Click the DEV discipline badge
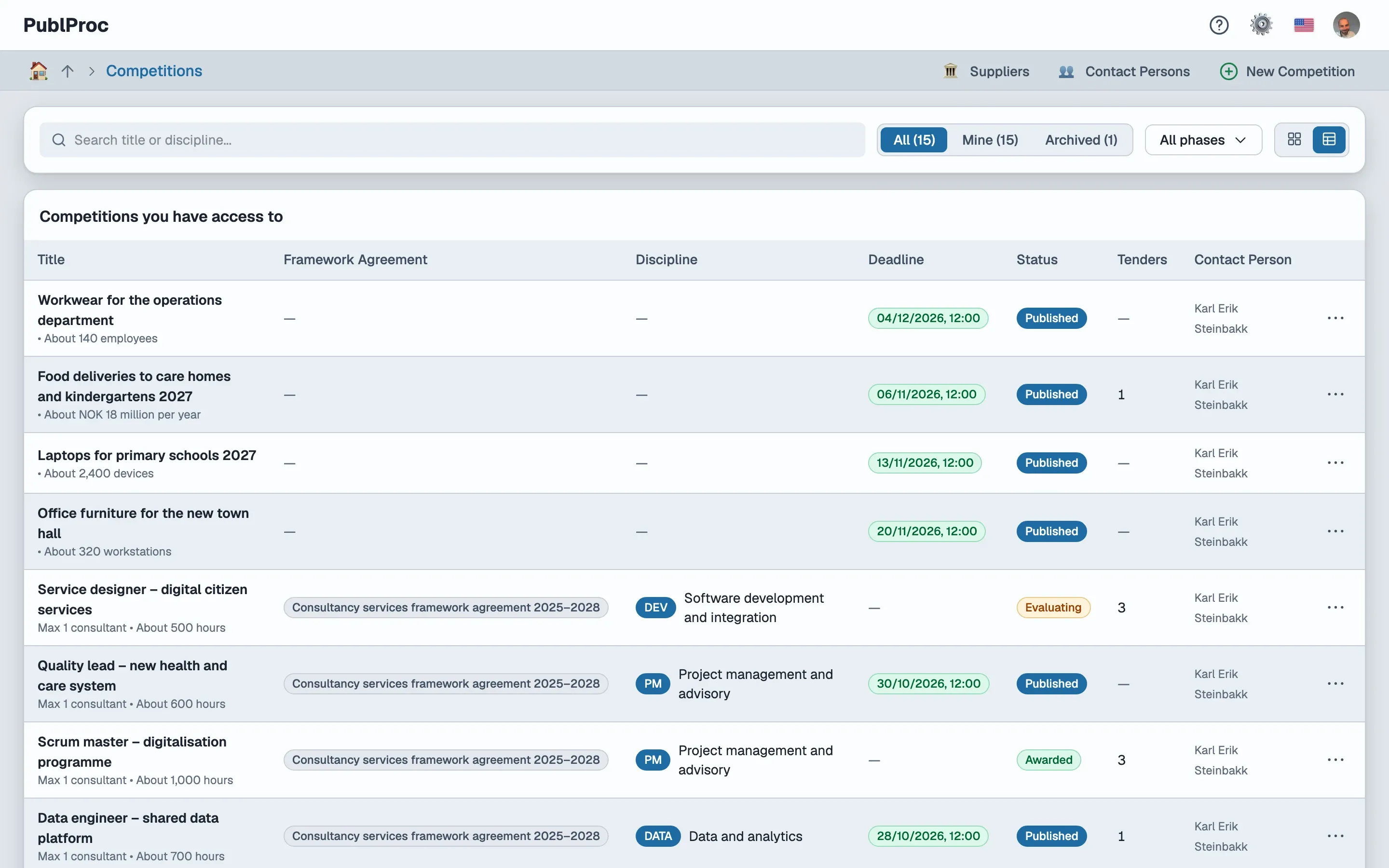1389x868 pixels. (655, 608)
